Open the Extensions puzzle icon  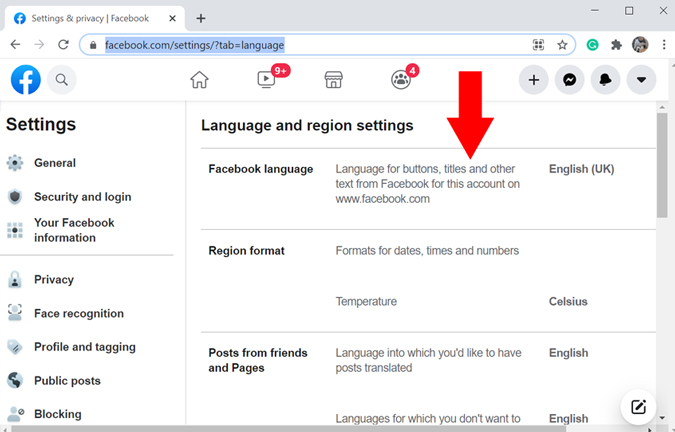click(x=616, y=45)
